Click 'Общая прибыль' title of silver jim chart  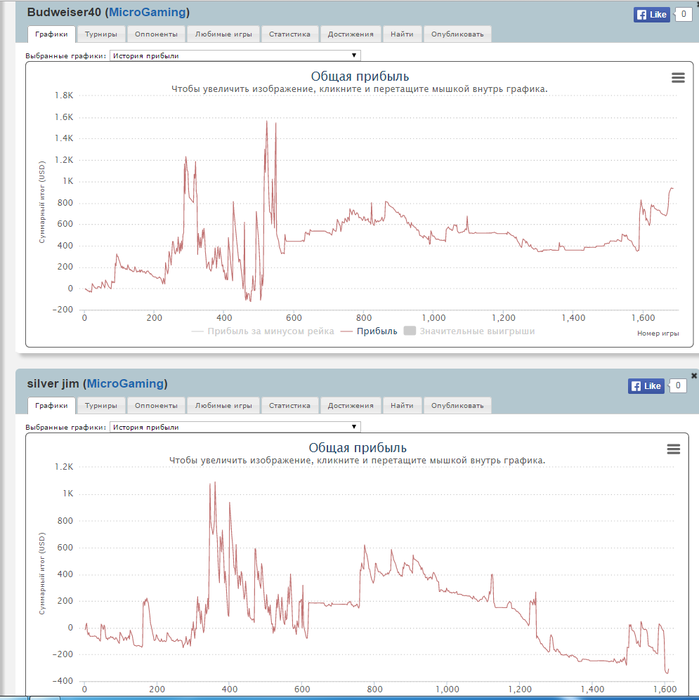coord(358,448)
